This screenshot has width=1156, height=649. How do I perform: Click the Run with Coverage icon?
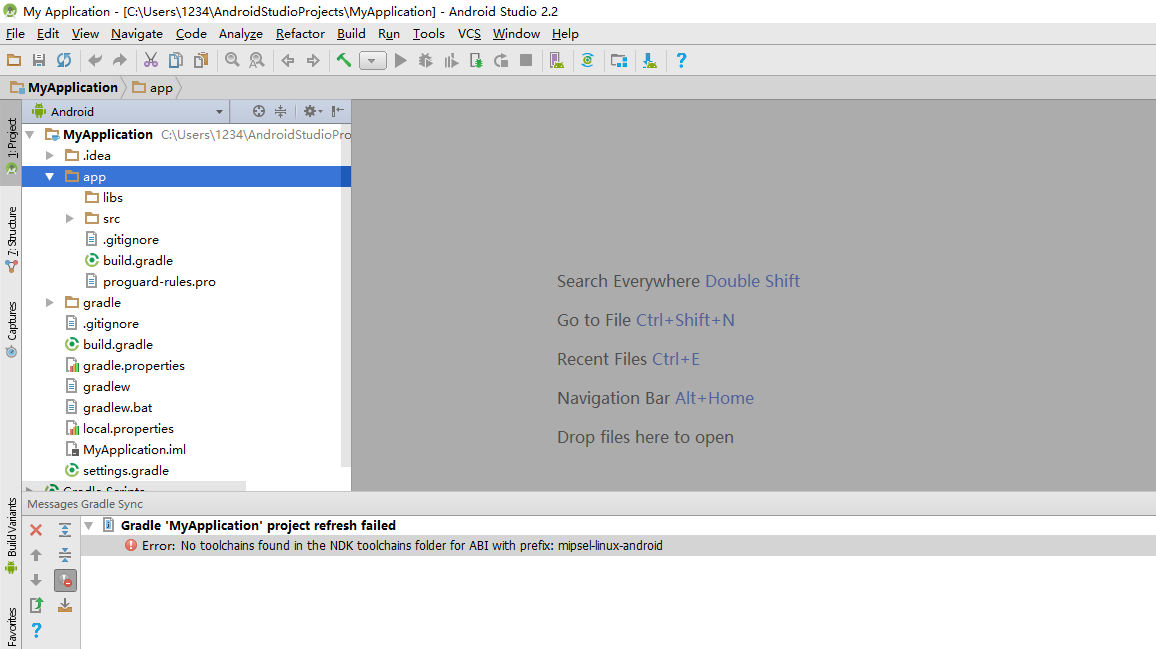(450, 60)
